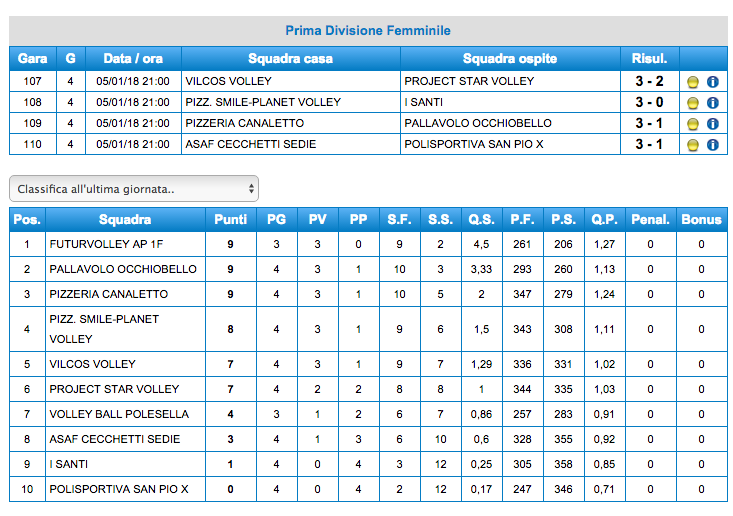
Task: Open the info icon for match 109
Action: pyautogui.click(x=712, y=124)
